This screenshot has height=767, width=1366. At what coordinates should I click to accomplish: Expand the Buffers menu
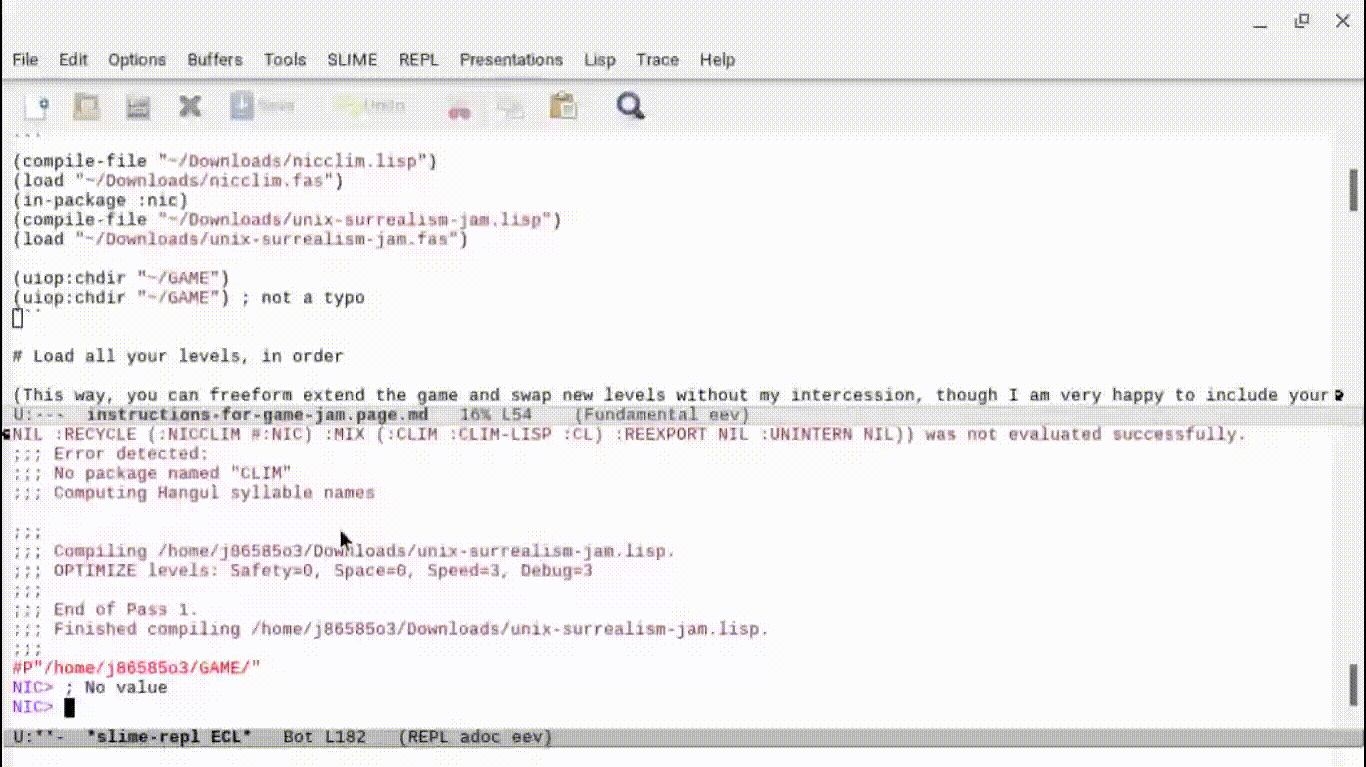tap(215, 60)
